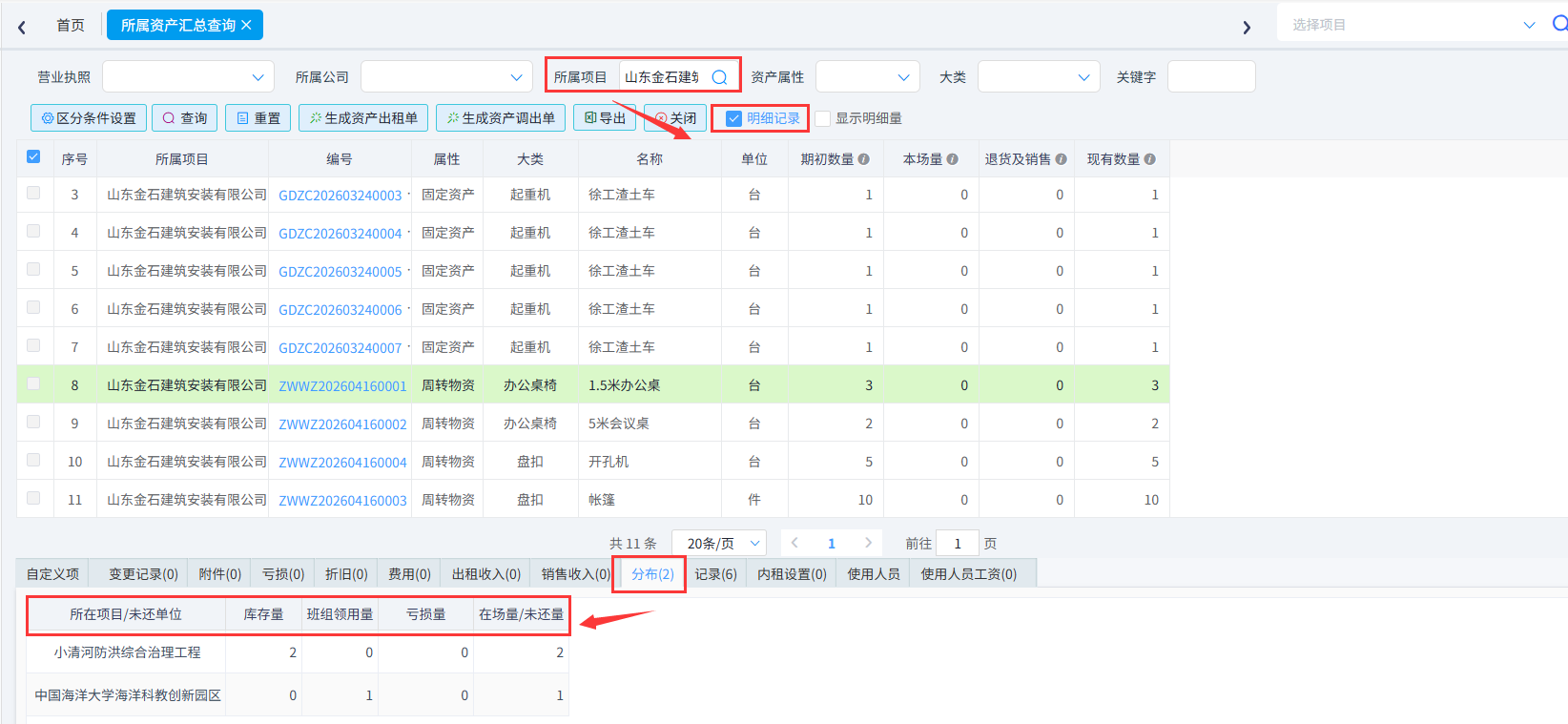Toggle the select-all header checkbox

click(x=33, y=157)
